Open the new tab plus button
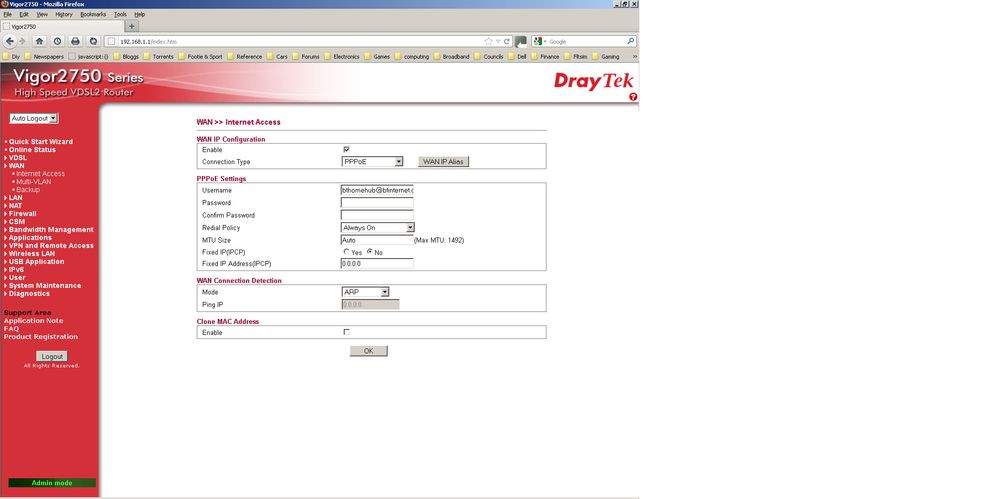The height and width of the screenshot is (499, 999). click(132, 26)
